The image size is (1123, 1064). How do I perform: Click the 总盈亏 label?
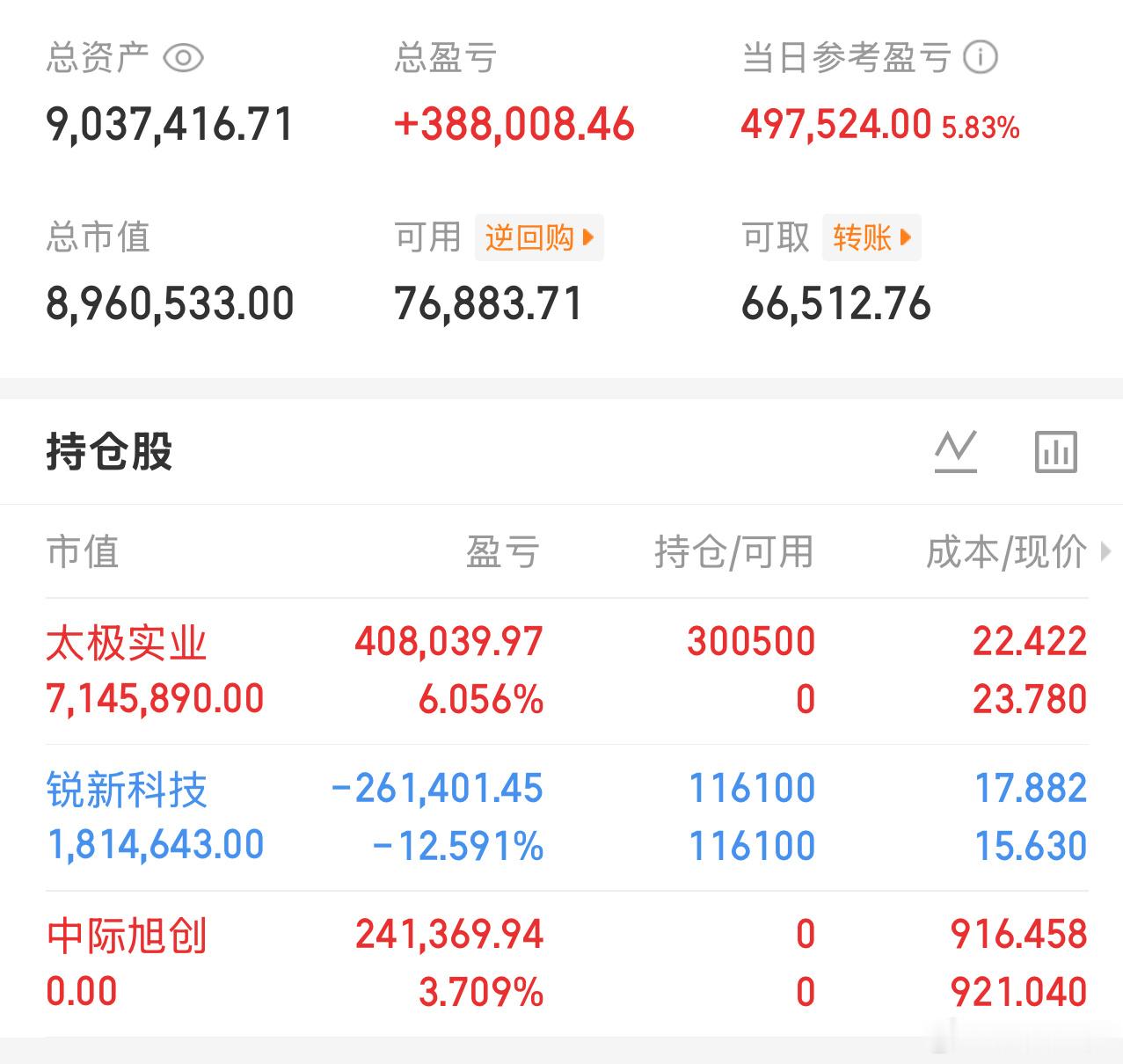pyautogui.click(x=445, y=58)
